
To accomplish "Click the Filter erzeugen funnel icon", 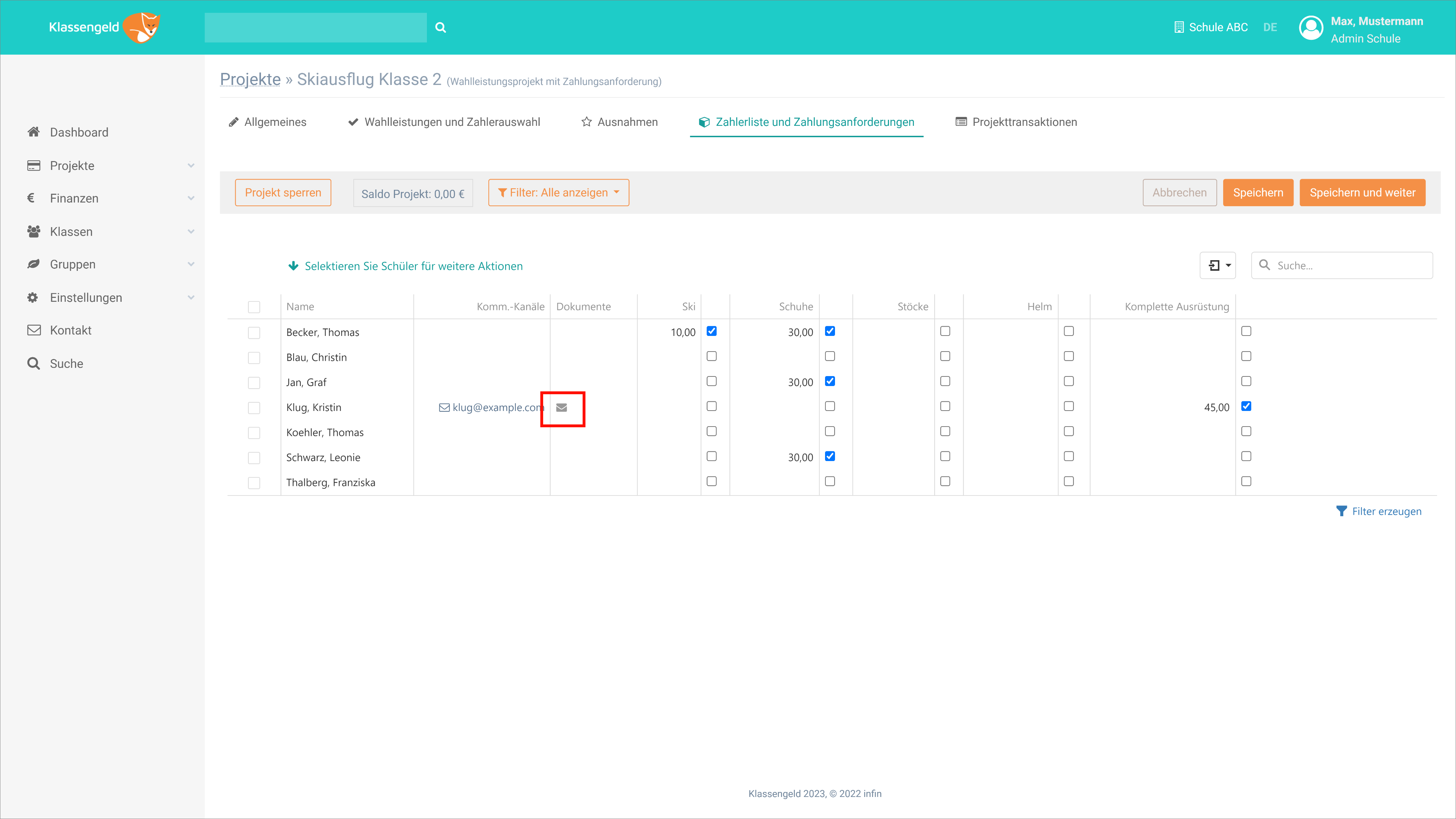I will (1341, 511).
